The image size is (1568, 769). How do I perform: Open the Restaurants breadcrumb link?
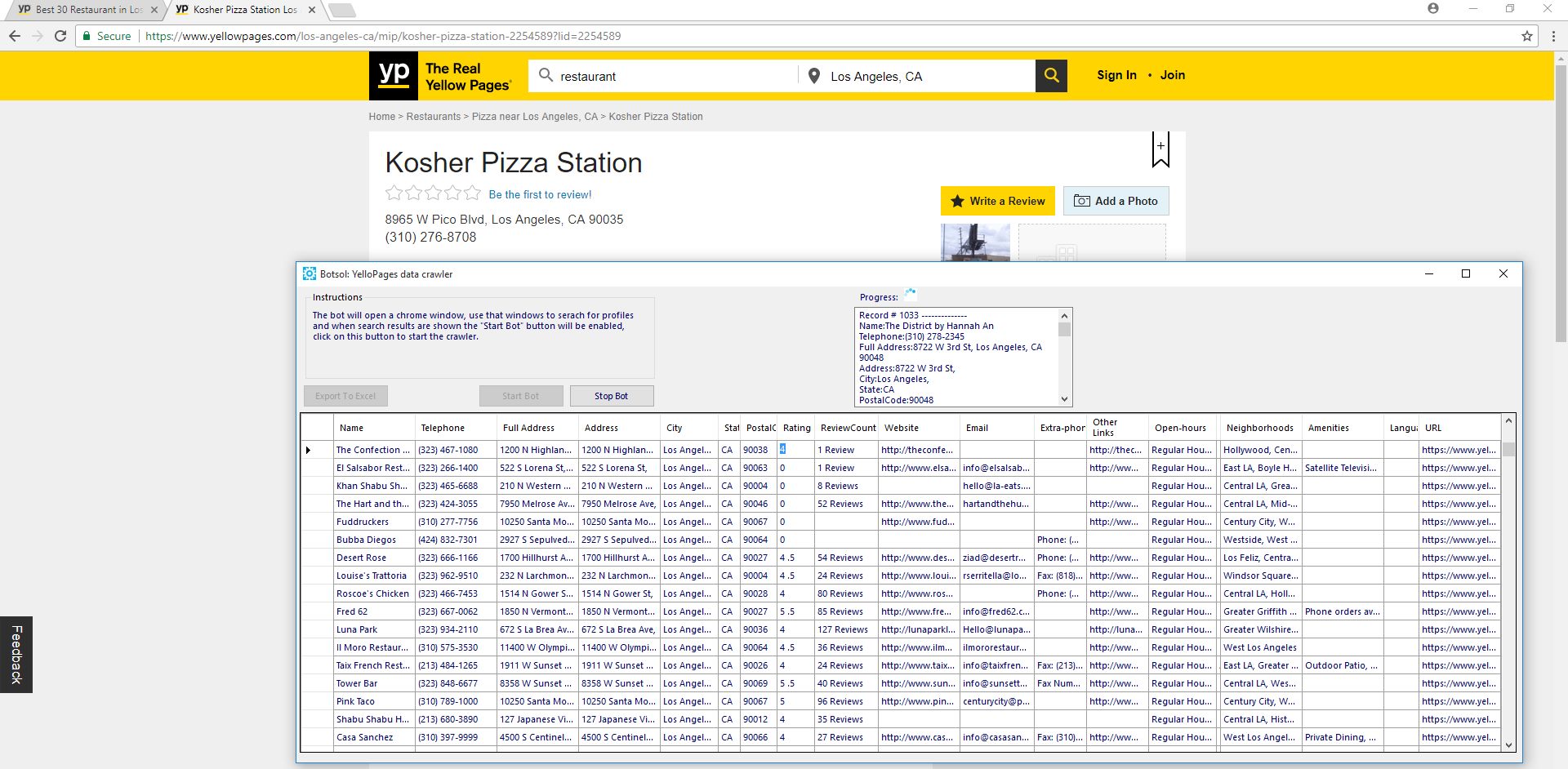point(434,117)
